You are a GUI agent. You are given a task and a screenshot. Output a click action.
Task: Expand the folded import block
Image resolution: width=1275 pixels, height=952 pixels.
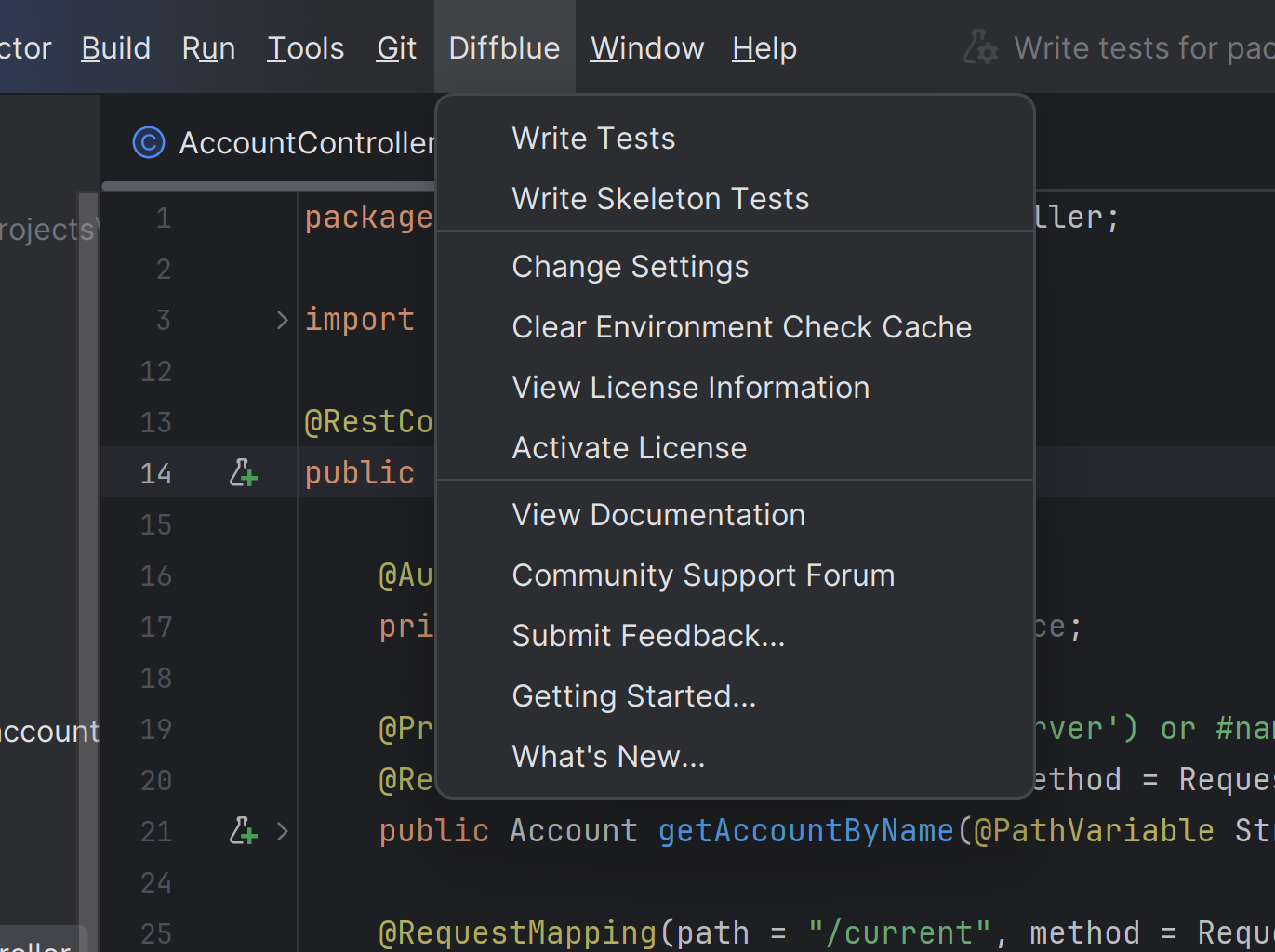282,320
